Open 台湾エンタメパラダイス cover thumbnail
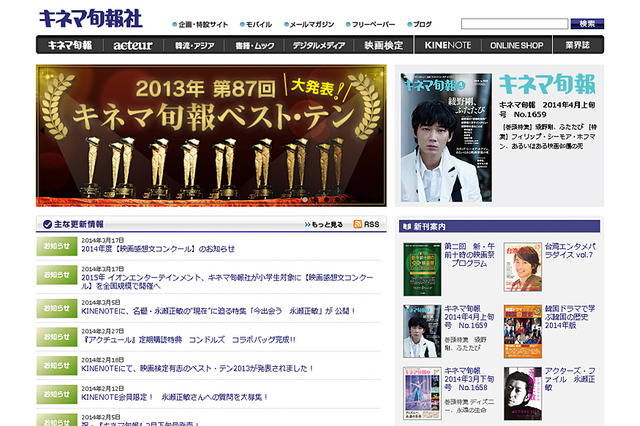This screenshot has height=426, width=640. point(523,267)
